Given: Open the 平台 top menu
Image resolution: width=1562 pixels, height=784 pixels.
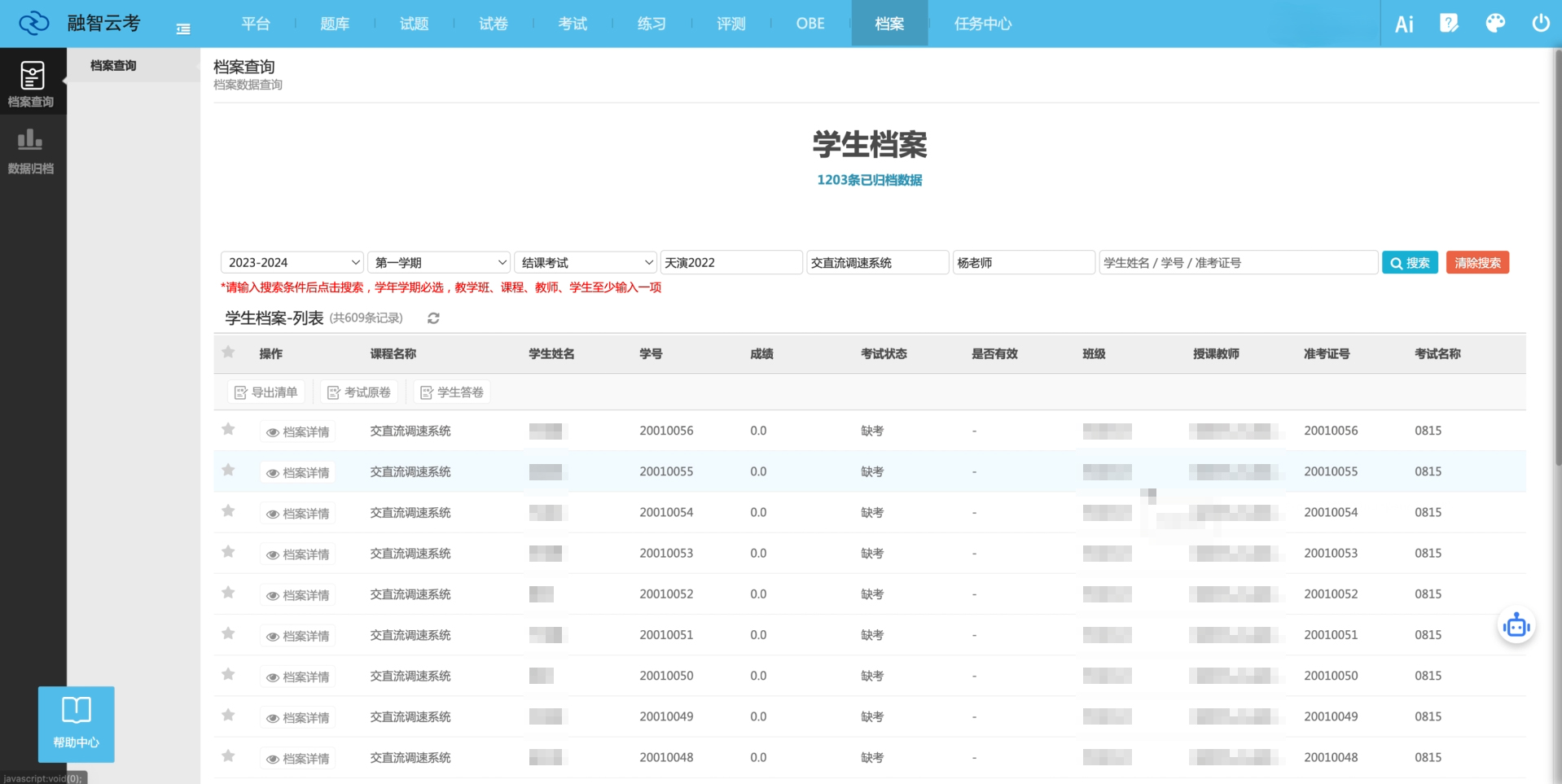Looking at the screenshot, I should click(256, 24).
